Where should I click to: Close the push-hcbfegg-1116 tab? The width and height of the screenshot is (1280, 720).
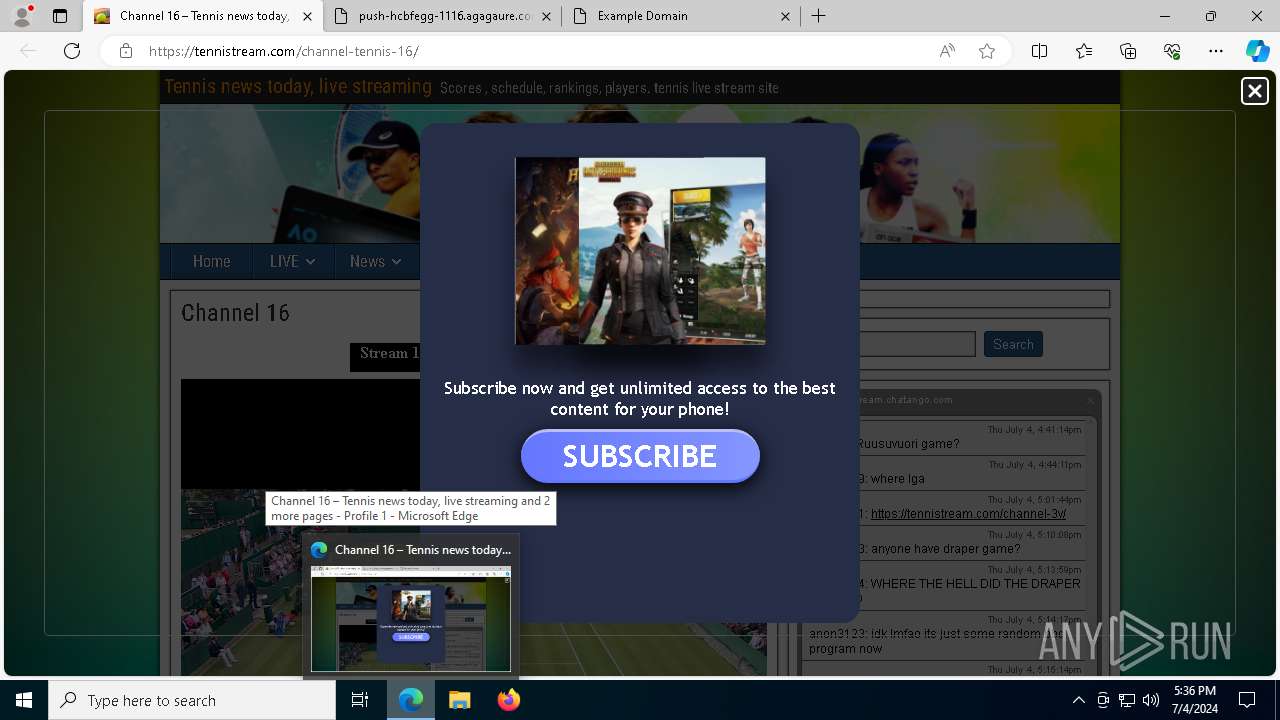[x=546, y=16]
